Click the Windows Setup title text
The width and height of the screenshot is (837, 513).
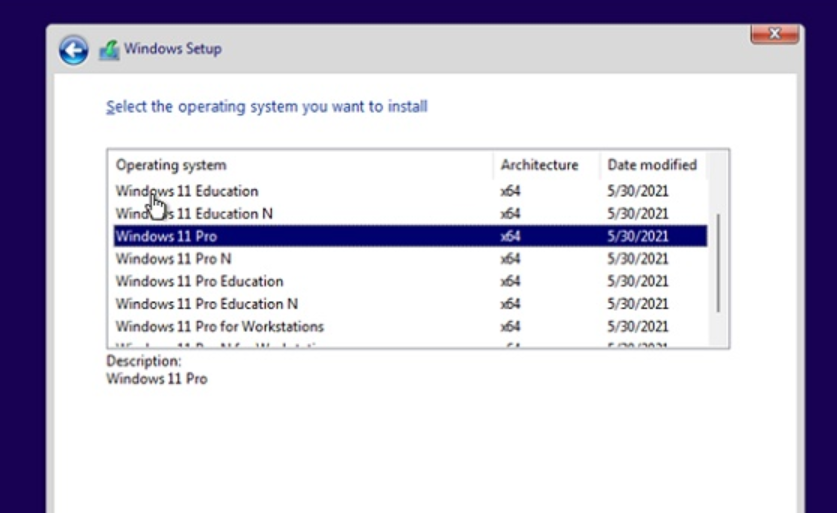coord(173,49)
